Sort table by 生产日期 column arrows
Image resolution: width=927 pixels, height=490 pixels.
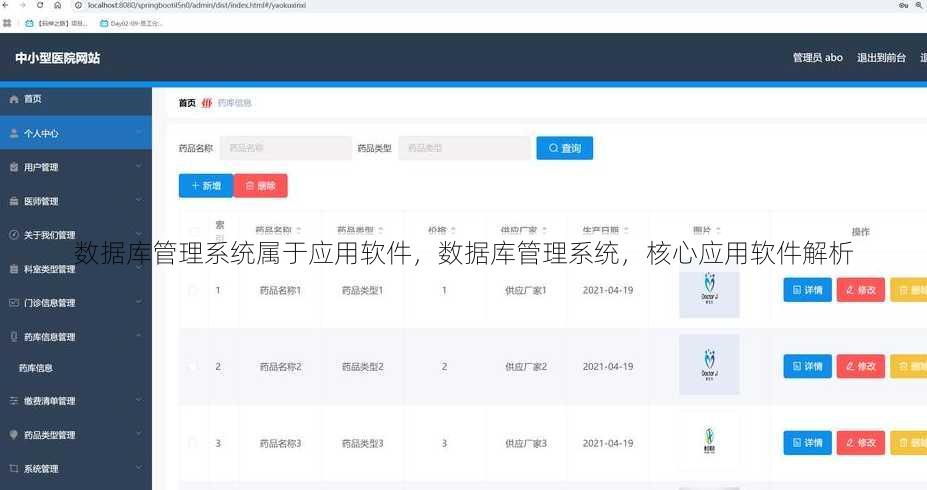pos(626,230)
